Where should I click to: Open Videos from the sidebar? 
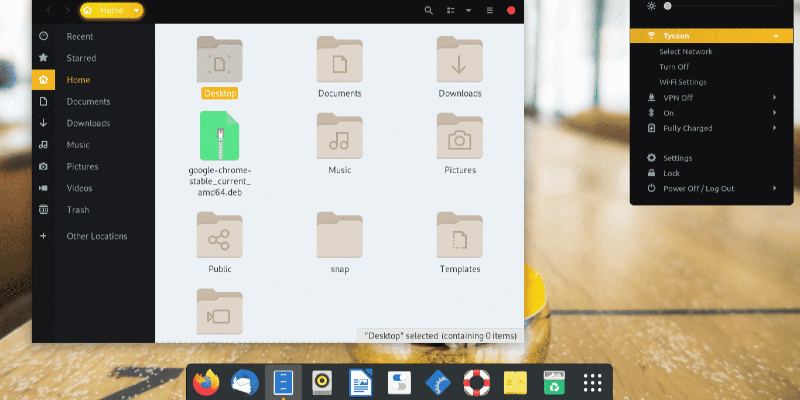tap(93, 188)
